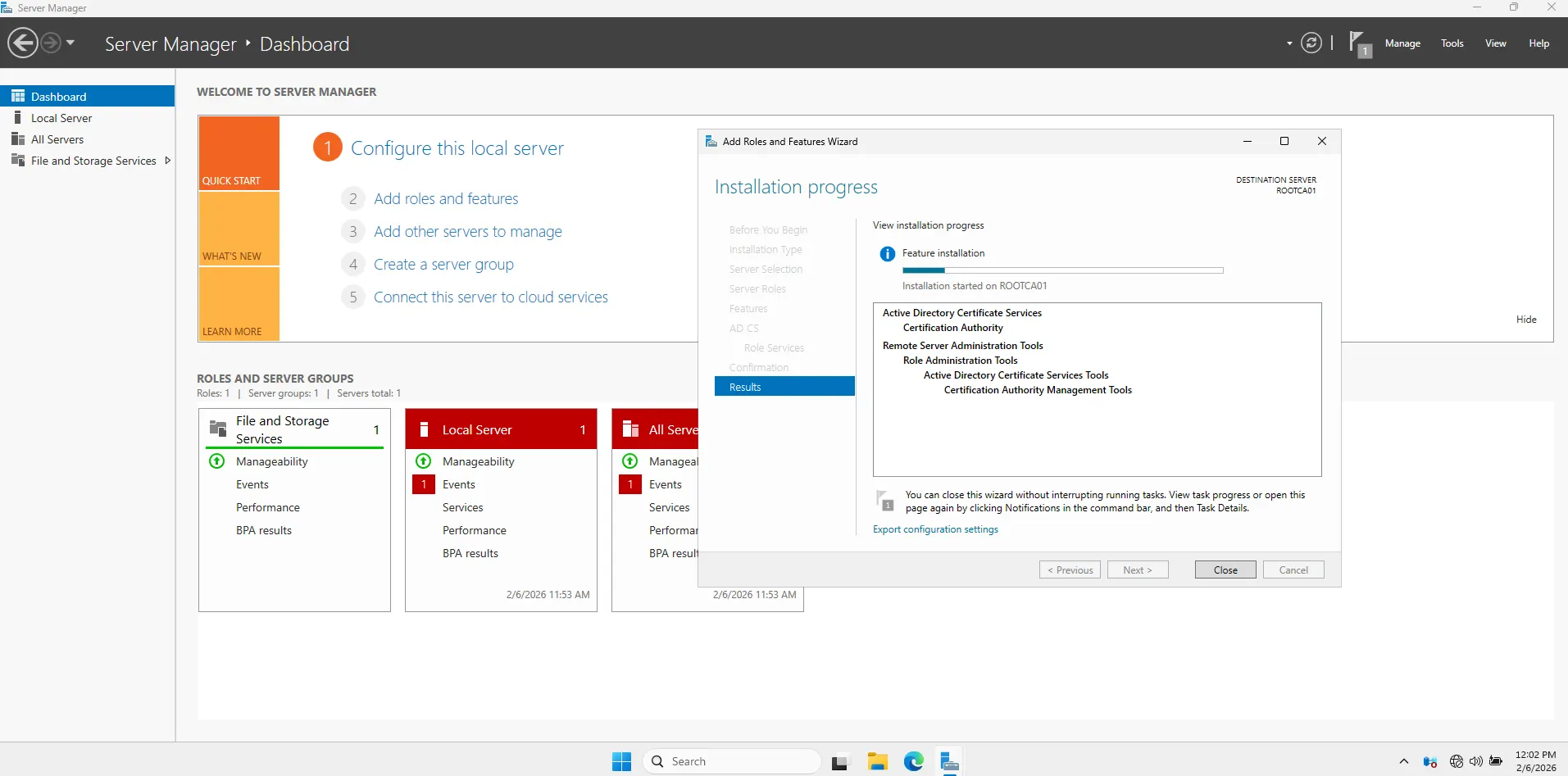This screenshot has height=776, width=1568.
Task: Click Export configuration settings link
Action: (x=935, y=529)
